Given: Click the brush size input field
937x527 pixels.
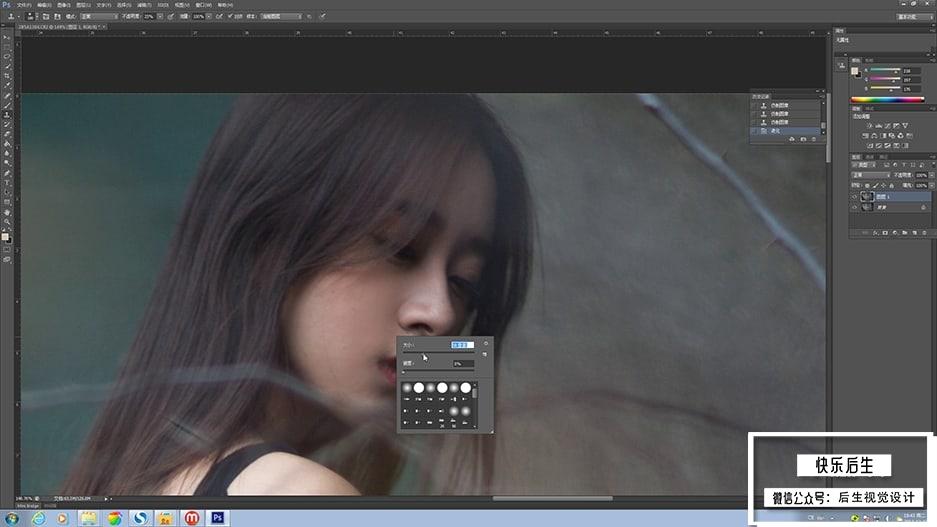Looking at the screenshot, I should 462,344.
